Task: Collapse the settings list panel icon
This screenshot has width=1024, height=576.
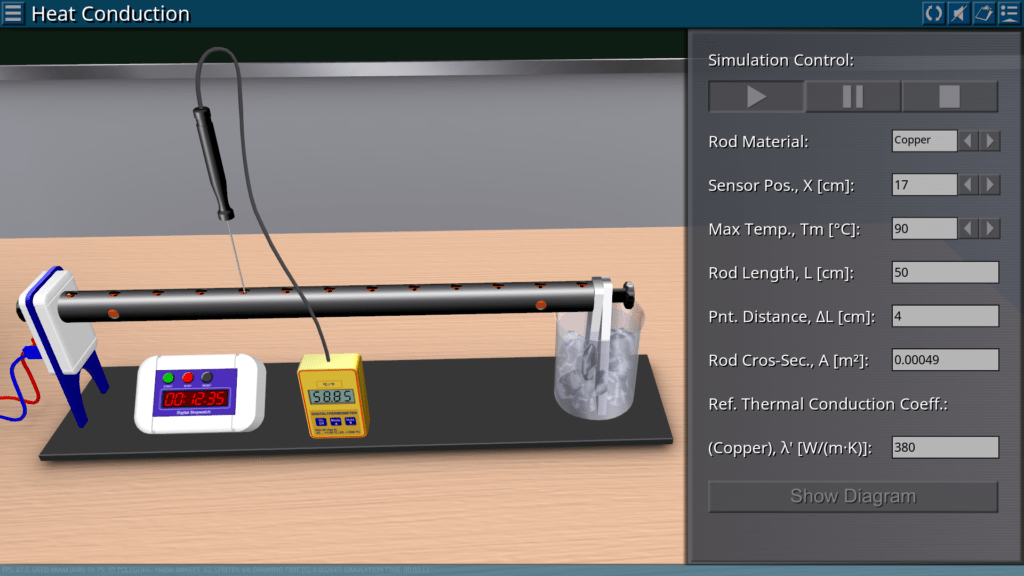Action: [1008, 13]
